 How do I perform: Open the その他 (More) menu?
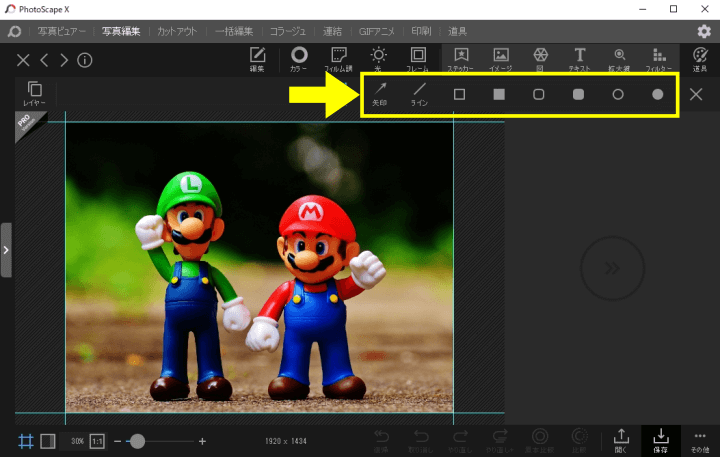[x=700, y=441]
